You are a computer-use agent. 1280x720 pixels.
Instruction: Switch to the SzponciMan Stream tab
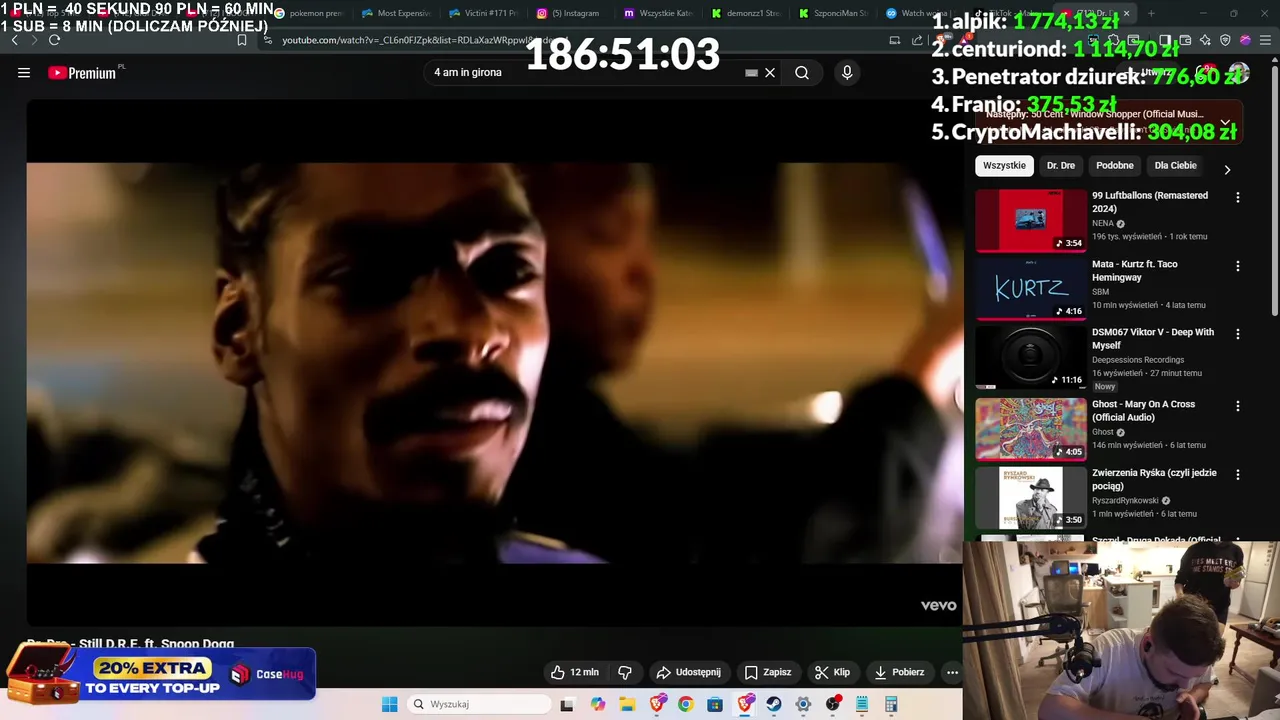tap(833, 13)
